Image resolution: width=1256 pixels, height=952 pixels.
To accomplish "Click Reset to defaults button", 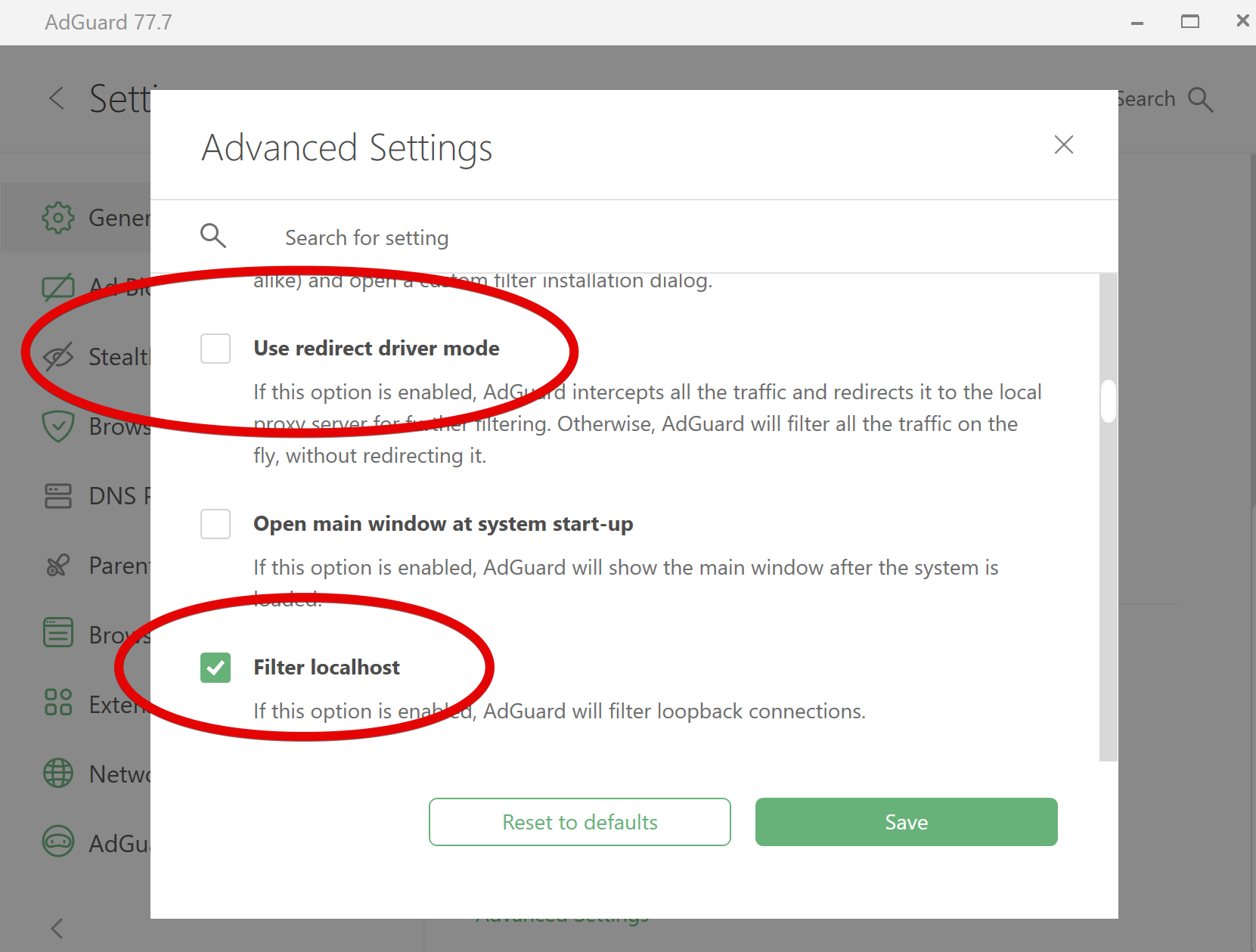I will [579, 822].
